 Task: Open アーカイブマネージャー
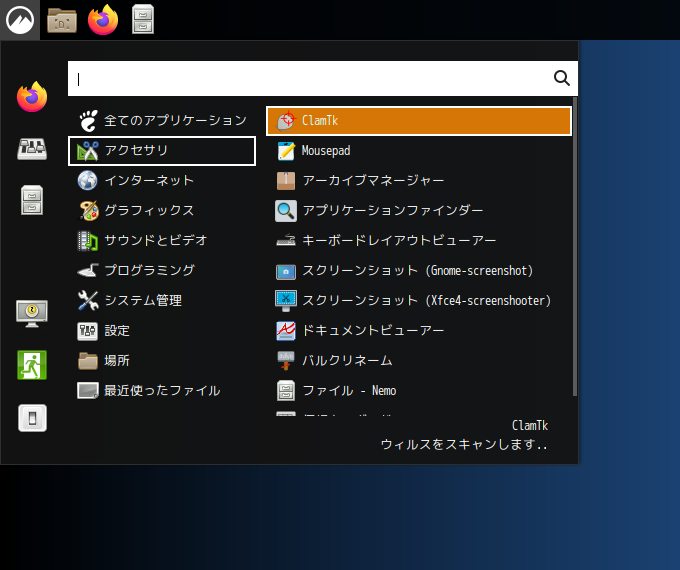419,180
